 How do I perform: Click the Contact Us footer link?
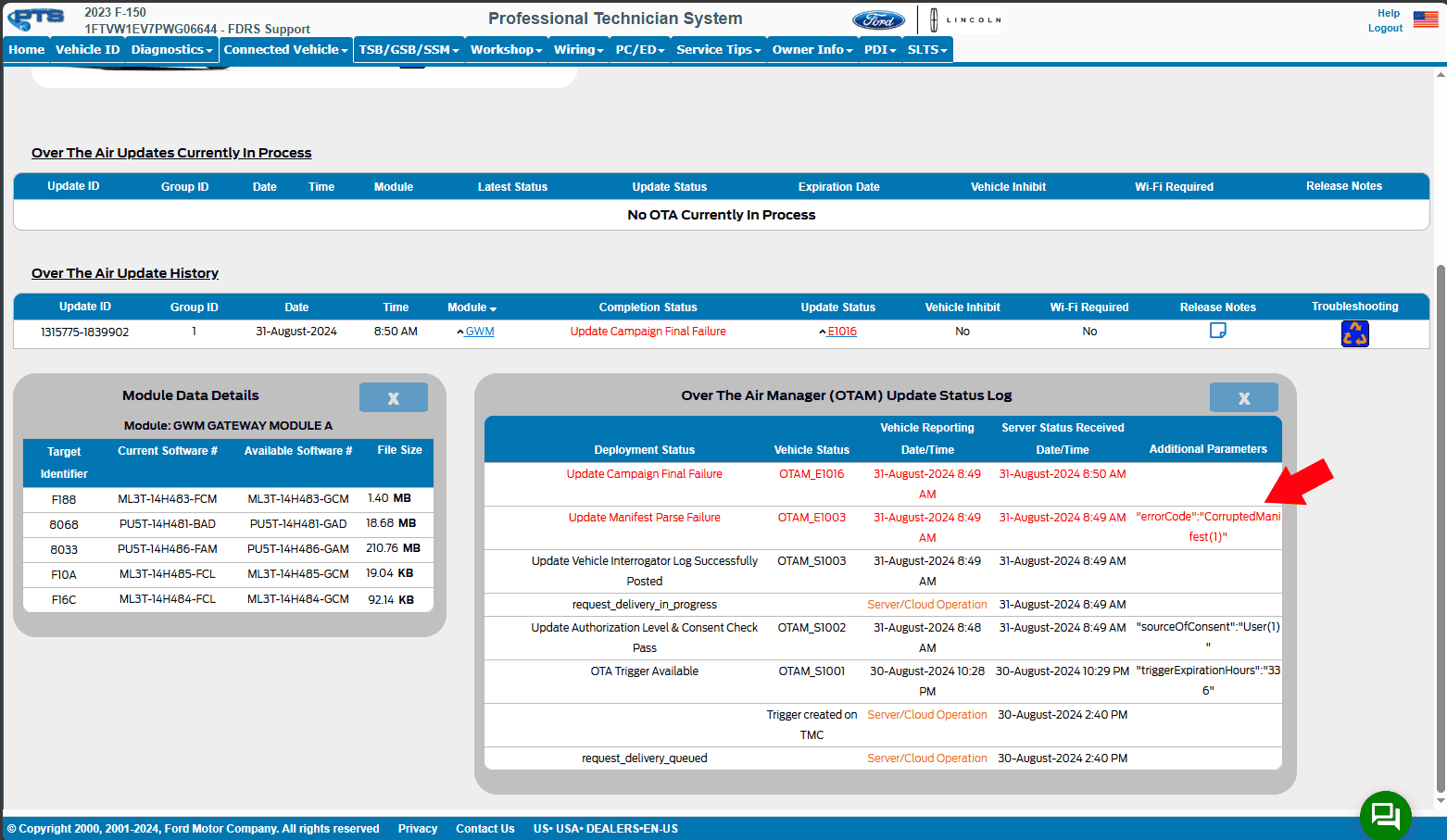(x=484, y=829)
